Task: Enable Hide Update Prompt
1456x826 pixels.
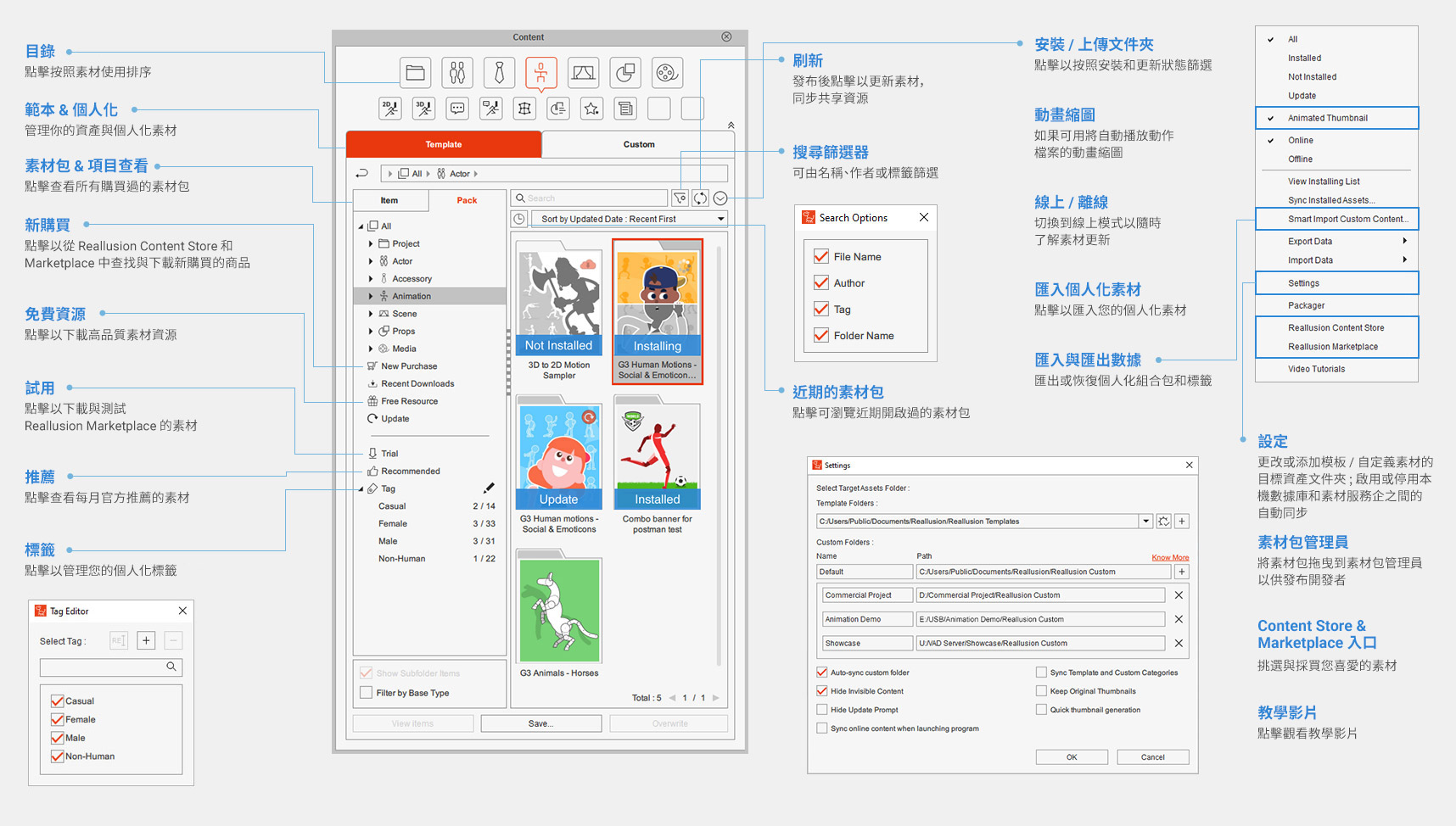Action: pos(821,710)
